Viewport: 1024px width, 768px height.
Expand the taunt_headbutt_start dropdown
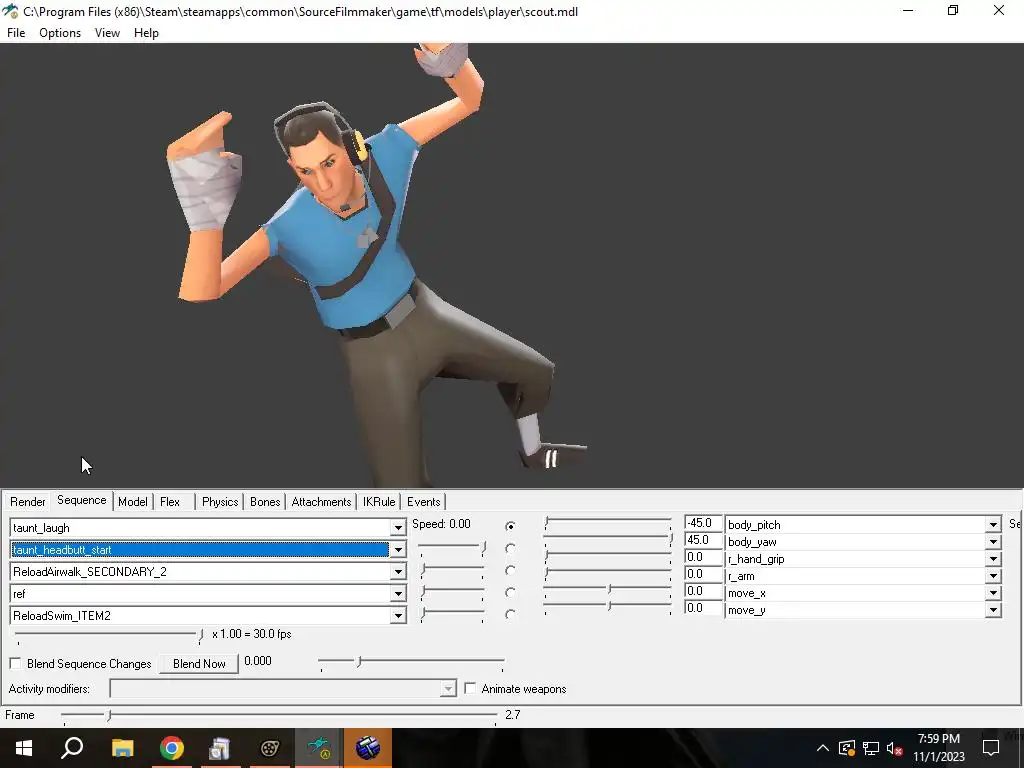click(x=398, y=550)
